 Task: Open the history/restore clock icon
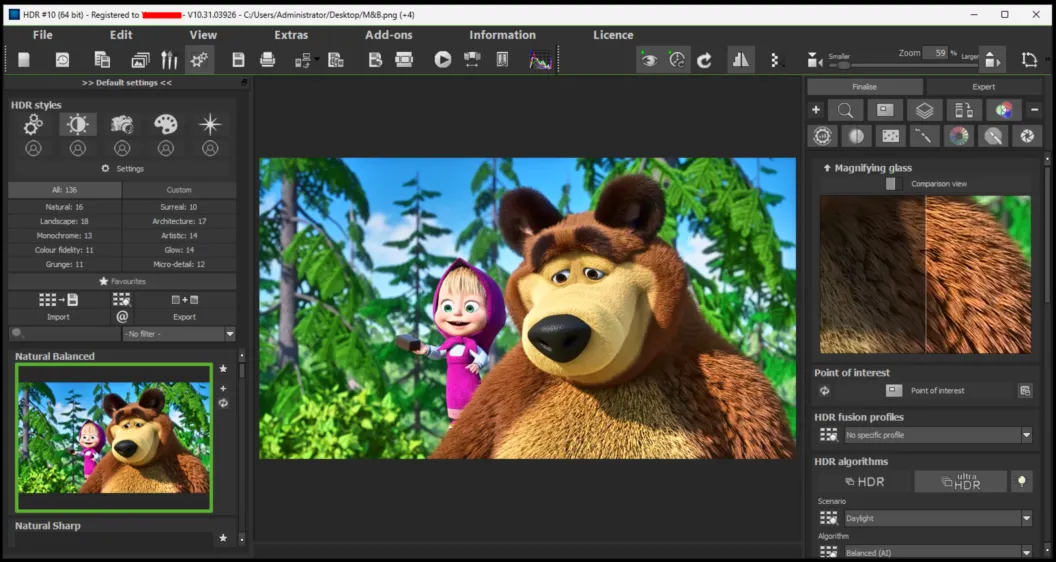pyautogui.click(x=62, y=60)
